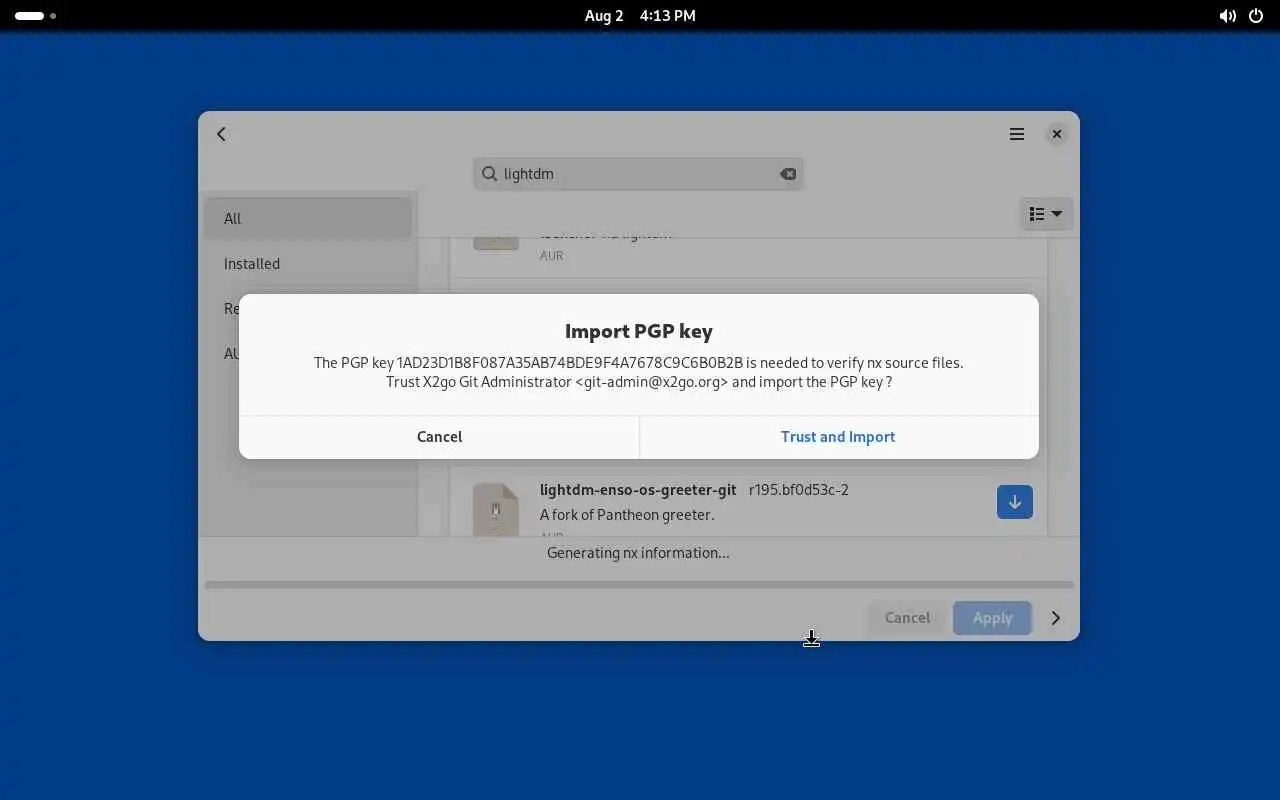Go back using the header arrow

[x=222, y=134]
